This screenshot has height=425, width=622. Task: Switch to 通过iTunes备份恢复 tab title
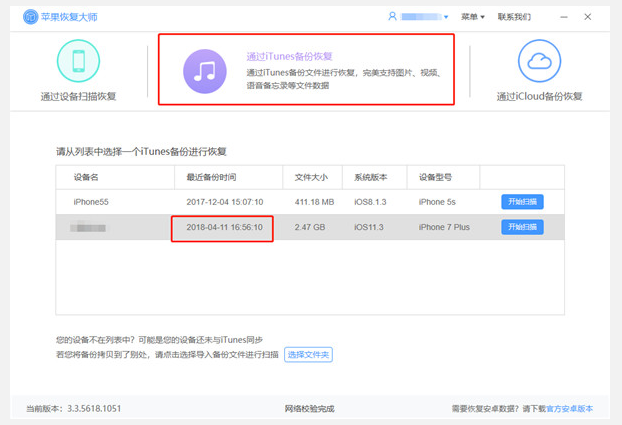click(289, 56)
